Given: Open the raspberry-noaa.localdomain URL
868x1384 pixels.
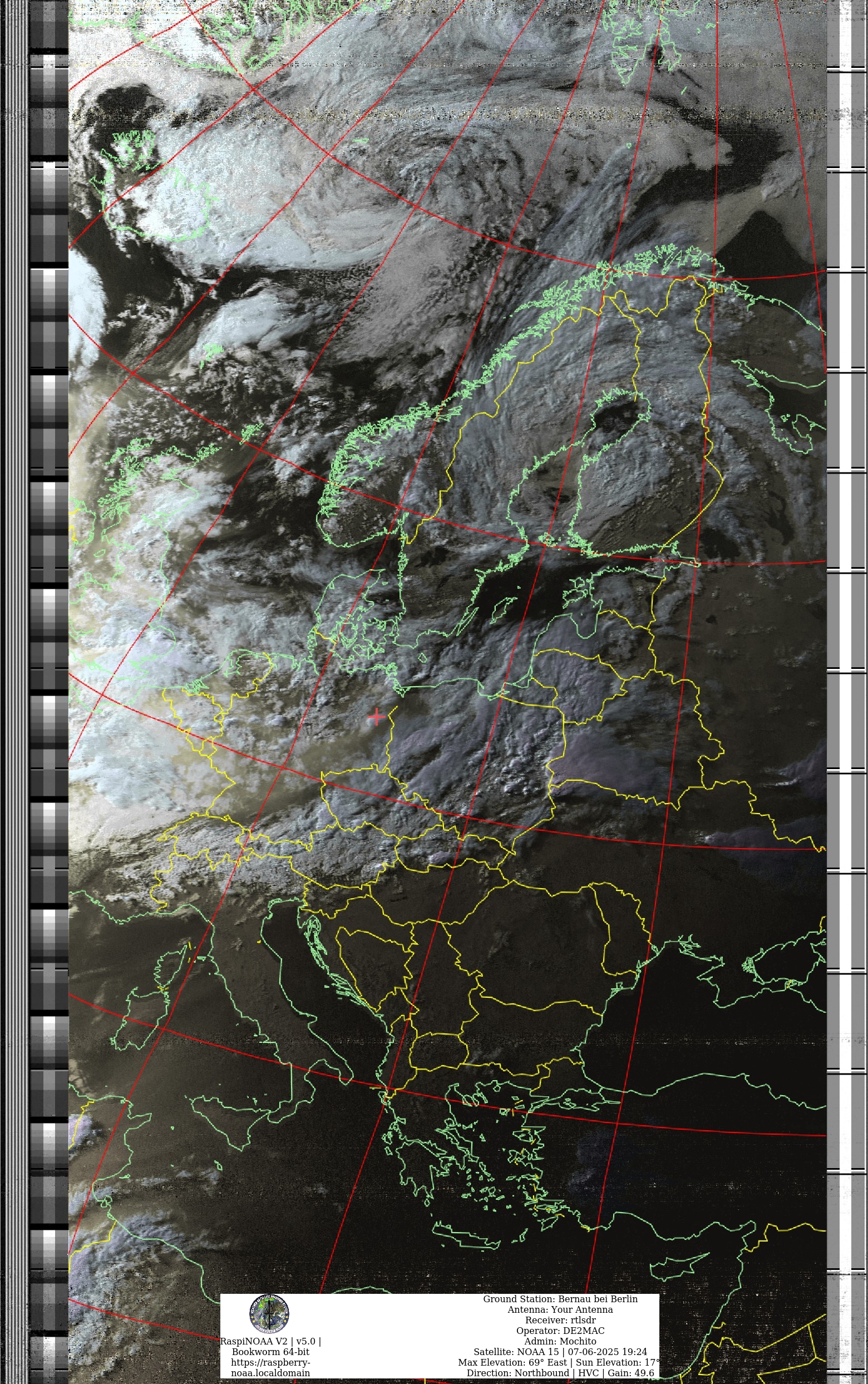Looking at the screenshot, I should pyautogui.click(x=270, y=1368).
